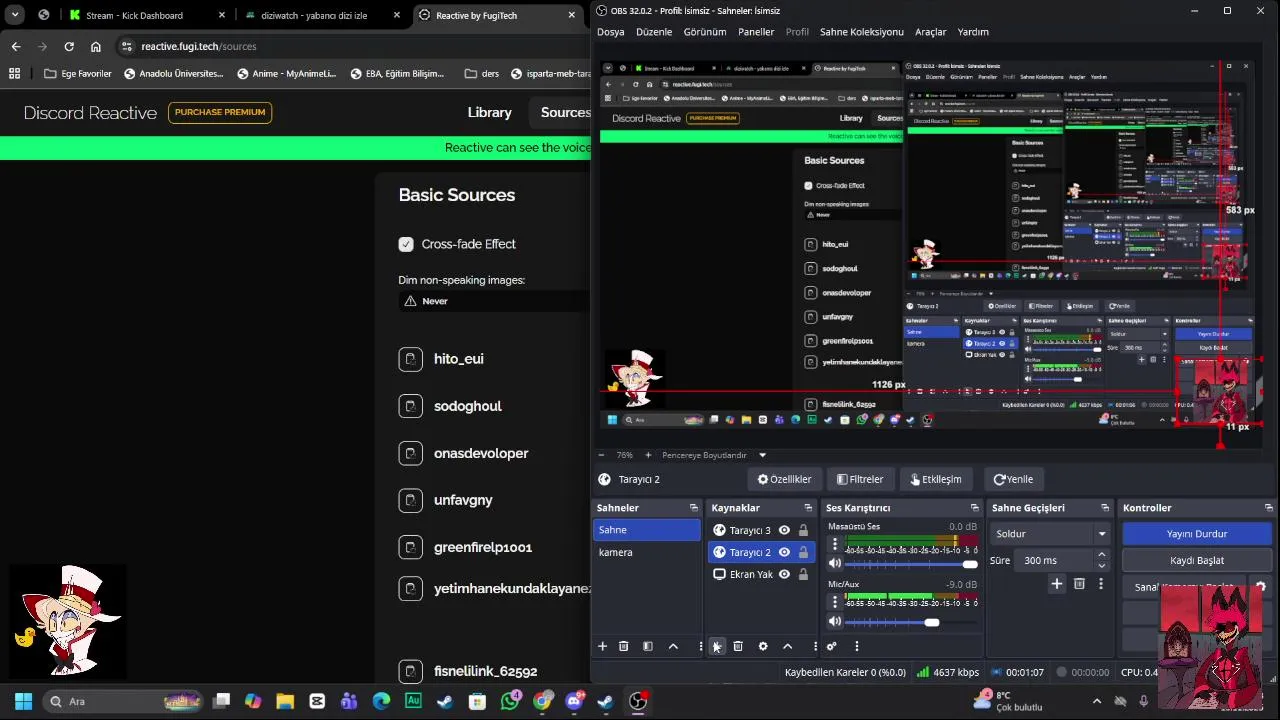Click PURCHASE PREMIUM in Discord Reactive

click(x=220, y=112)
